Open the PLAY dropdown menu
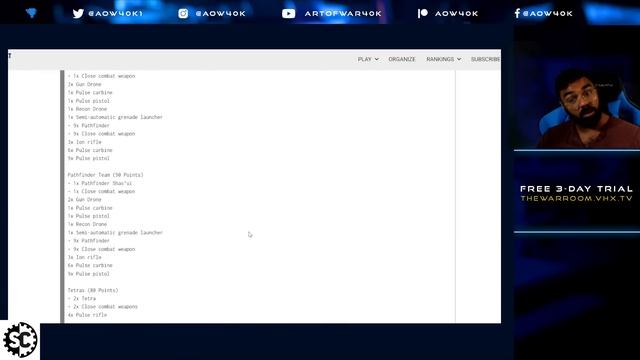Image resolution: width=640 pixels, height=360 pixels. pyautogui.click(x=368, y=59)
